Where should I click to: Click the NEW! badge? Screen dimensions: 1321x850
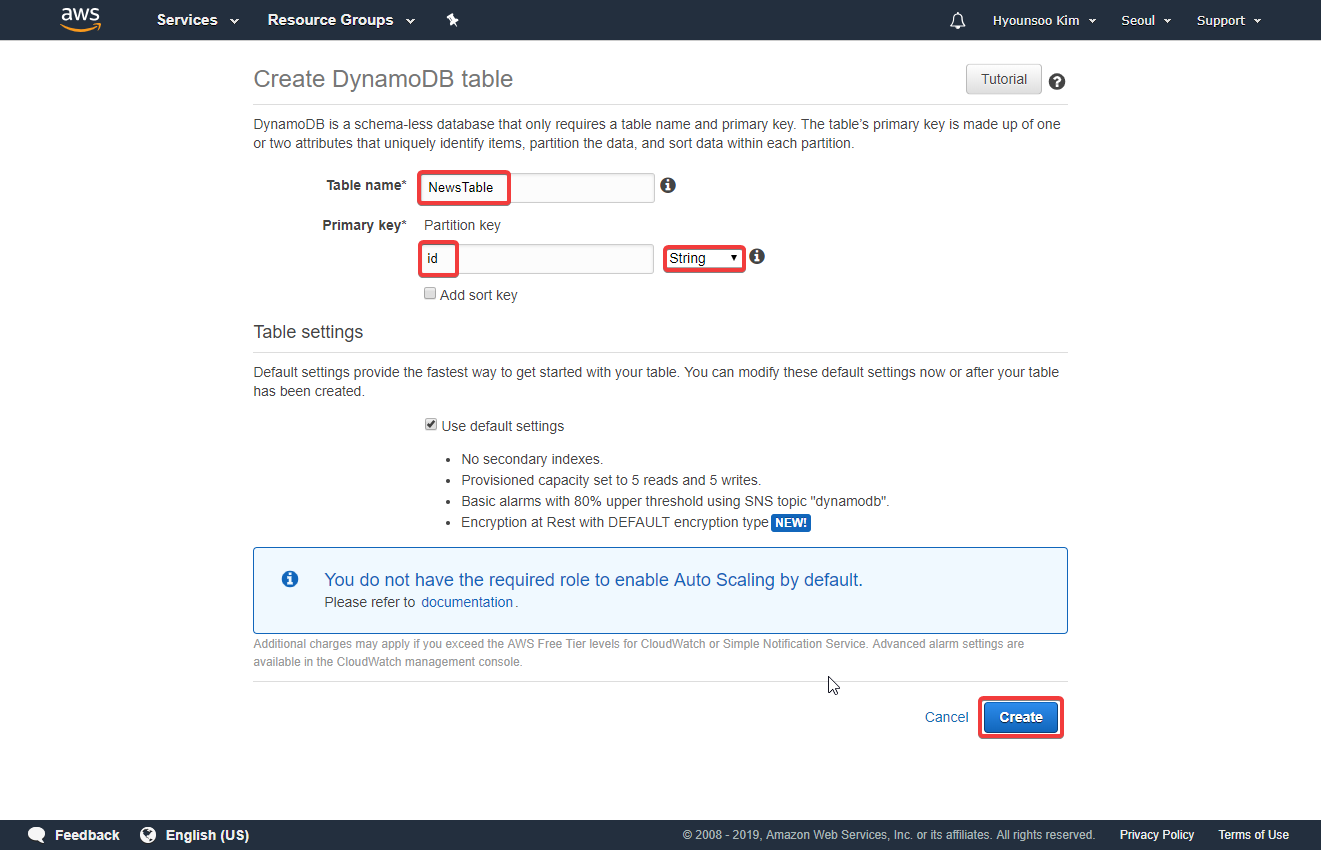(x=791, y=522)
